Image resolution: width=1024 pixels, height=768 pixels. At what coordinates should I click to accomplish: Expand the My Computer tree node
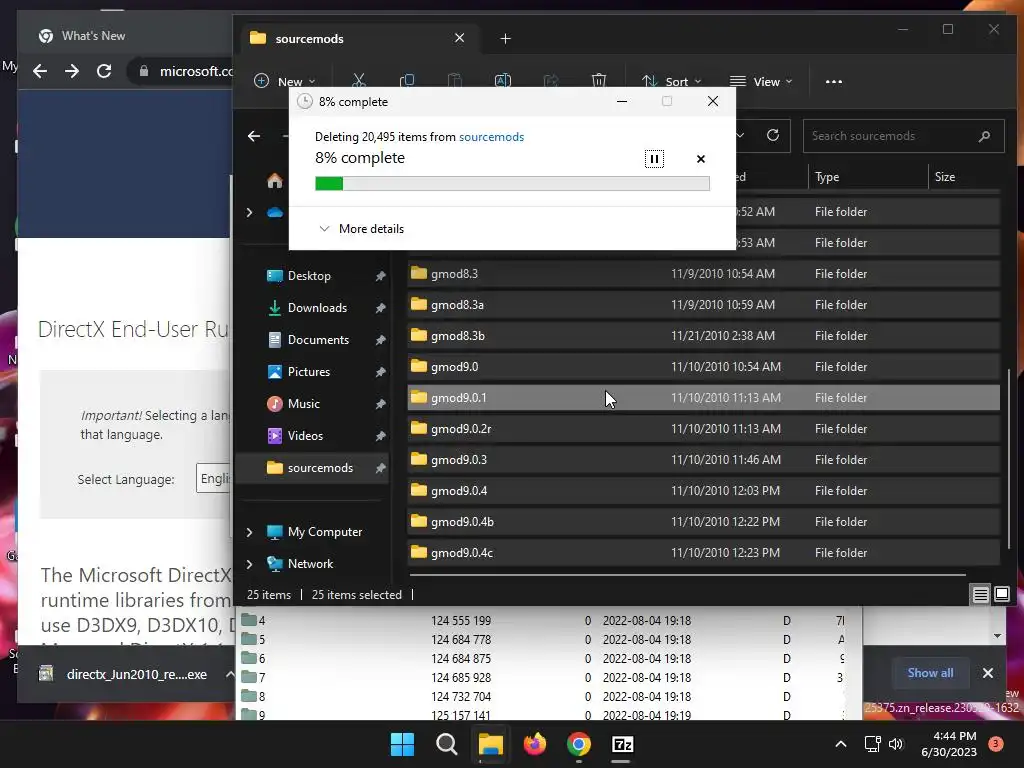(249, 532)
